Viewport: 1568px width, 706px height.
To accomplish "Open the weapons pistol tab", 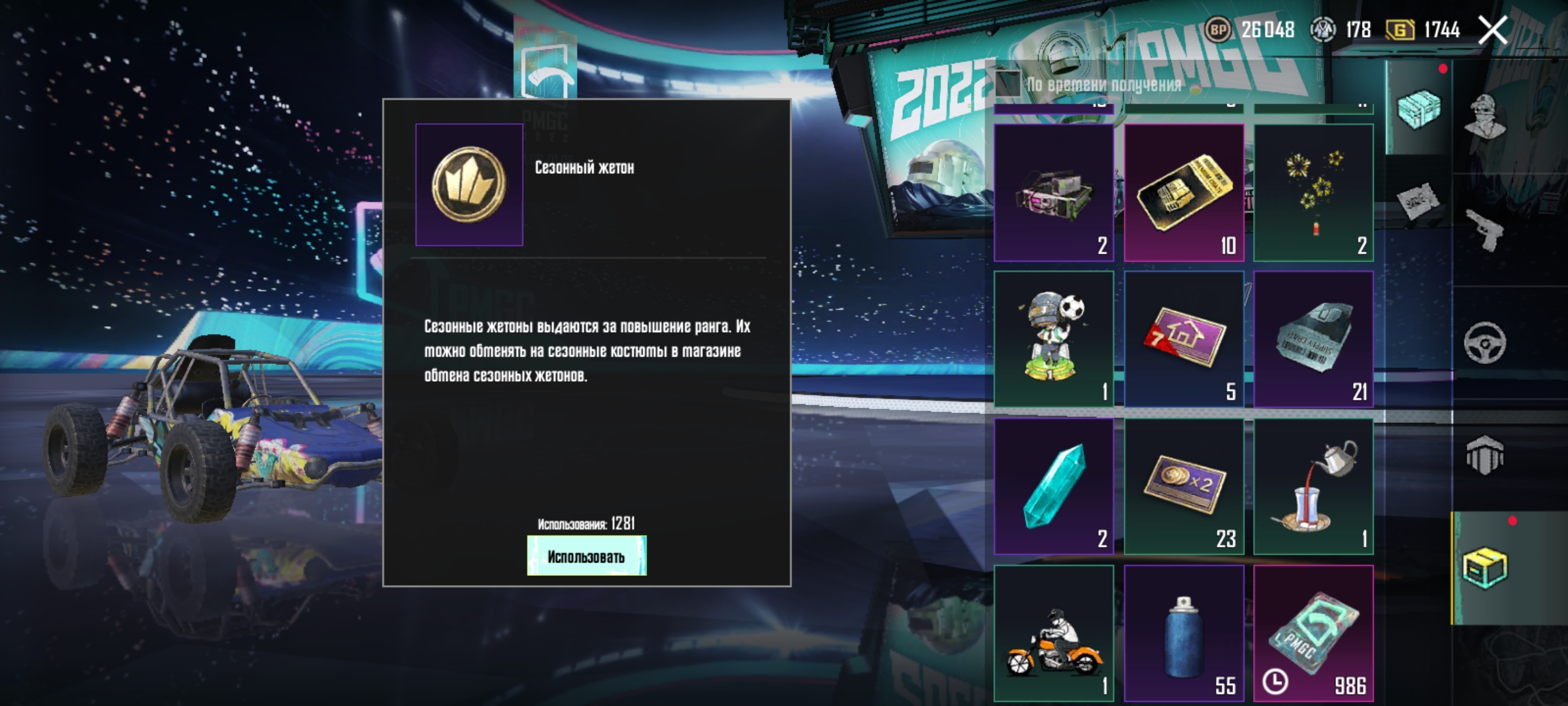I will tap(1484, 230).
